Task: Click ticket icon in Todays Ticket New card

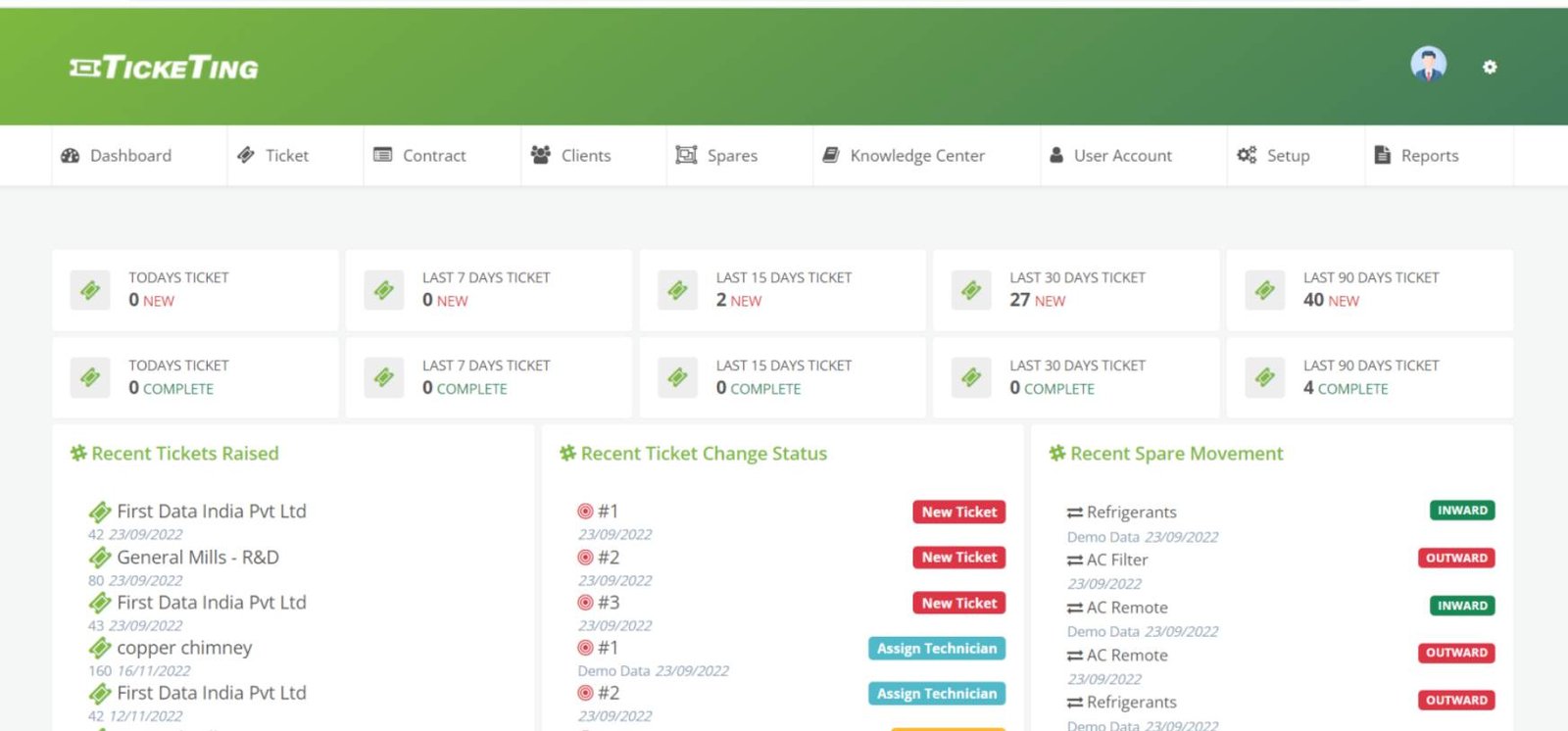Action: pos(90,290)
